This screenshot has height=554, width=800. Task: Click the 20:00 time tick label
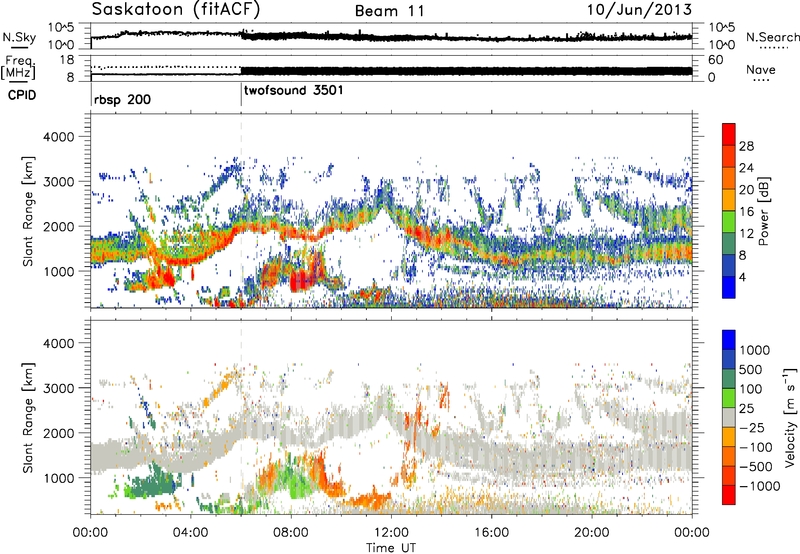[591, 533]
